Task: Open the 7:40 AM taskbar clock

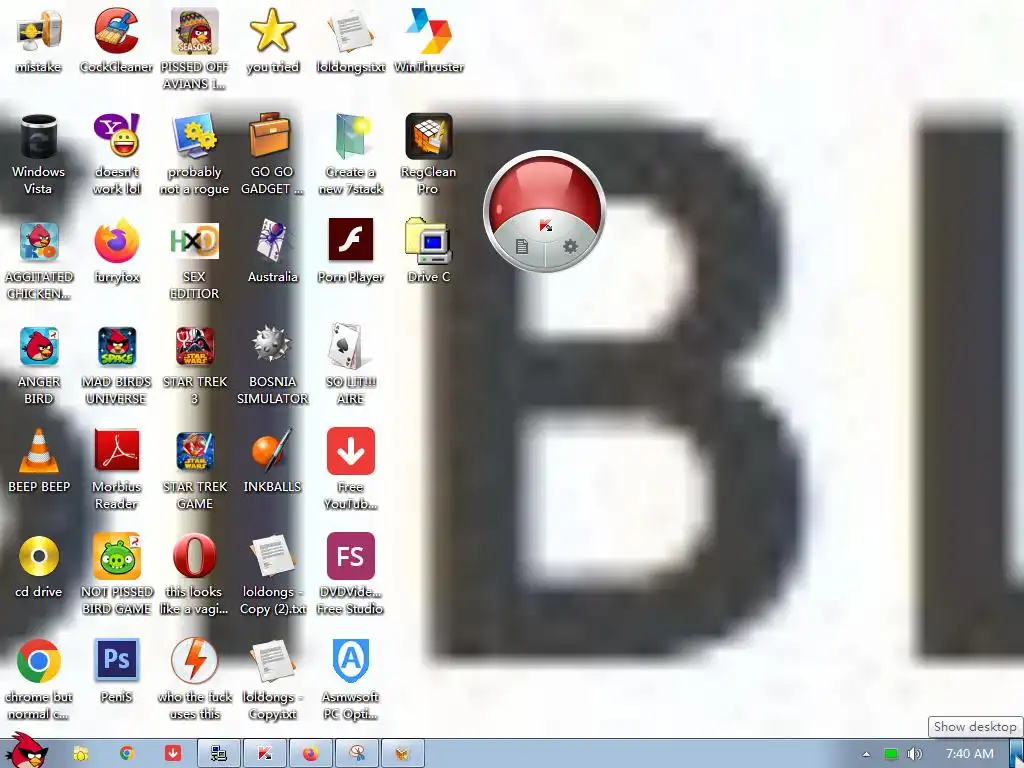Action: 970,754
